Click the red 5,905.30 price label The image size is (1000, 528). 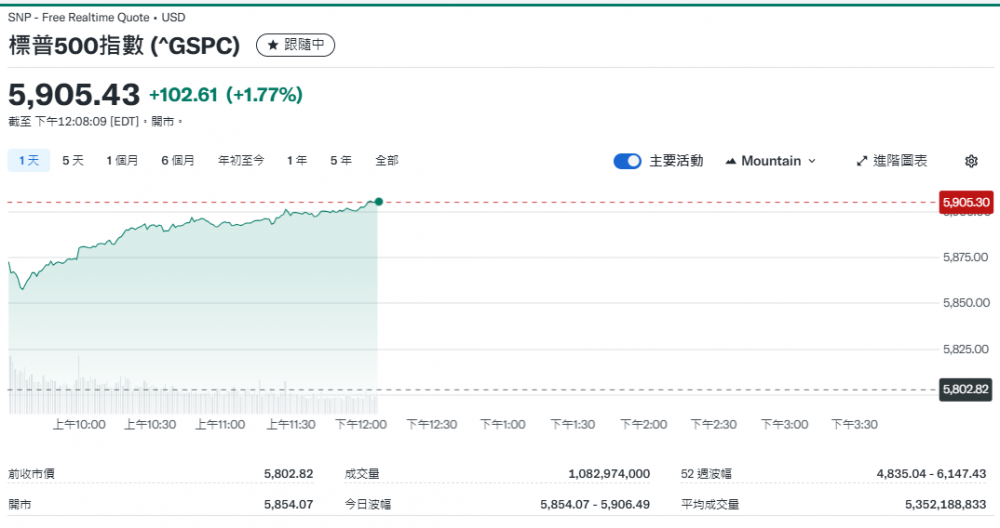[x=966, y=202]
